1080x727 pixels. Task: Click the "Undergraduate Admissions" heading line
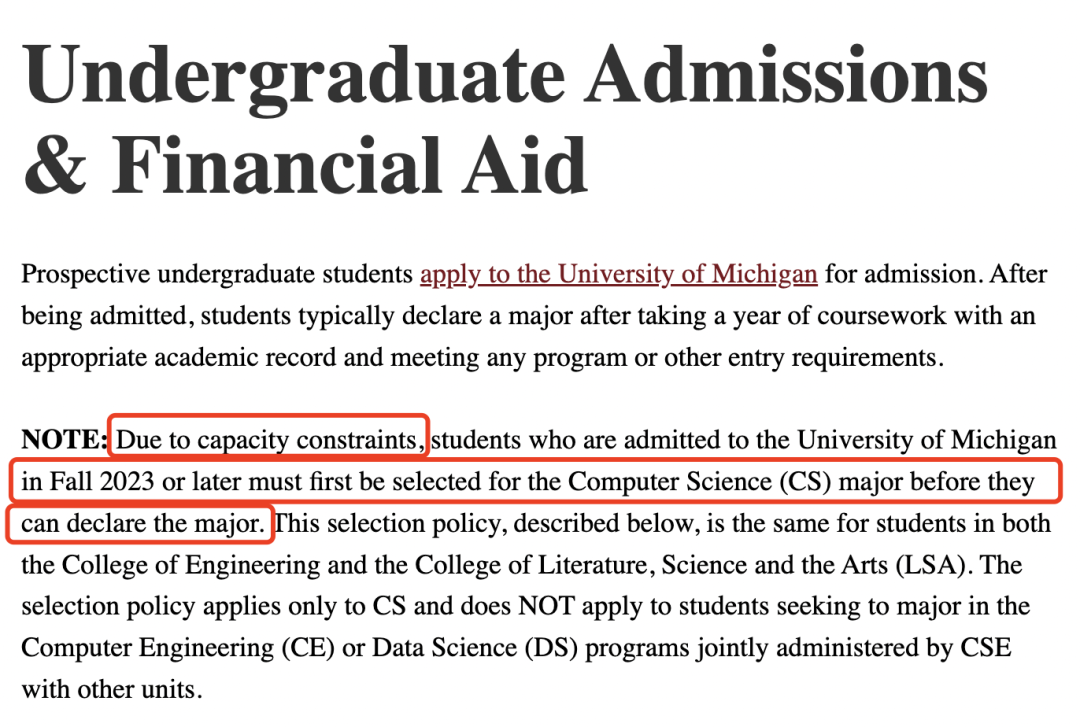(506, 76)
